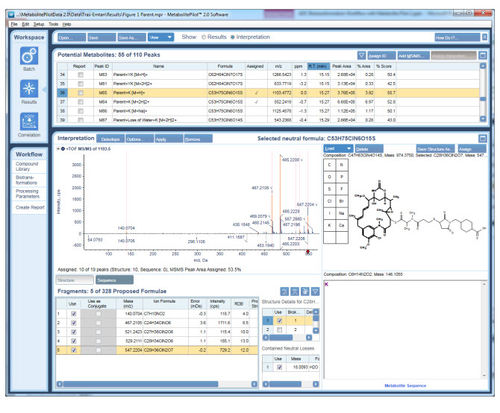Open the View dropdown in top toolbar

coord(161,37)
